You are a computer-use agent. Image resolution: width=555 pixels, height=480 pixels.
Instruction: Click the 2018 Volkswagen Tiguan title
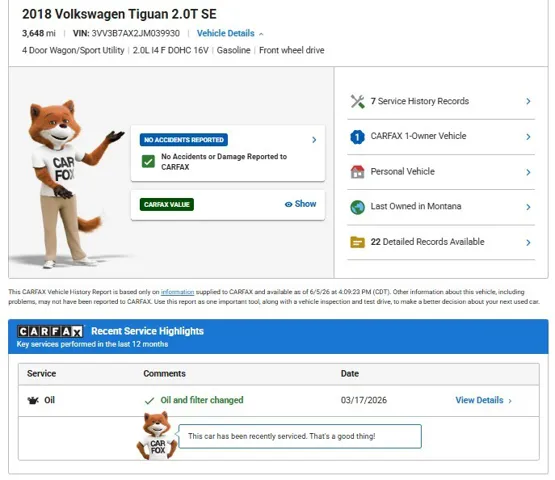click(x=119, y=14)
